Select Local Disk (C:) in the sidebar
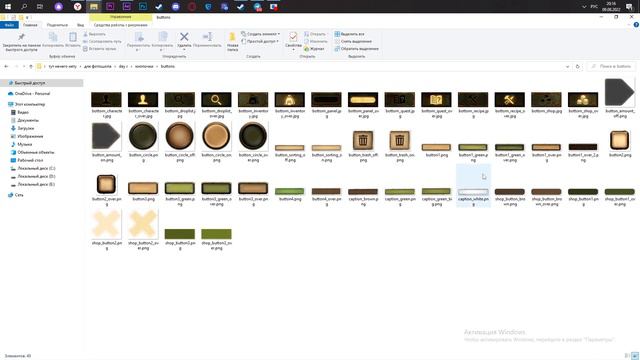Viewport: 640px width, 360px height. coord(36,168)
